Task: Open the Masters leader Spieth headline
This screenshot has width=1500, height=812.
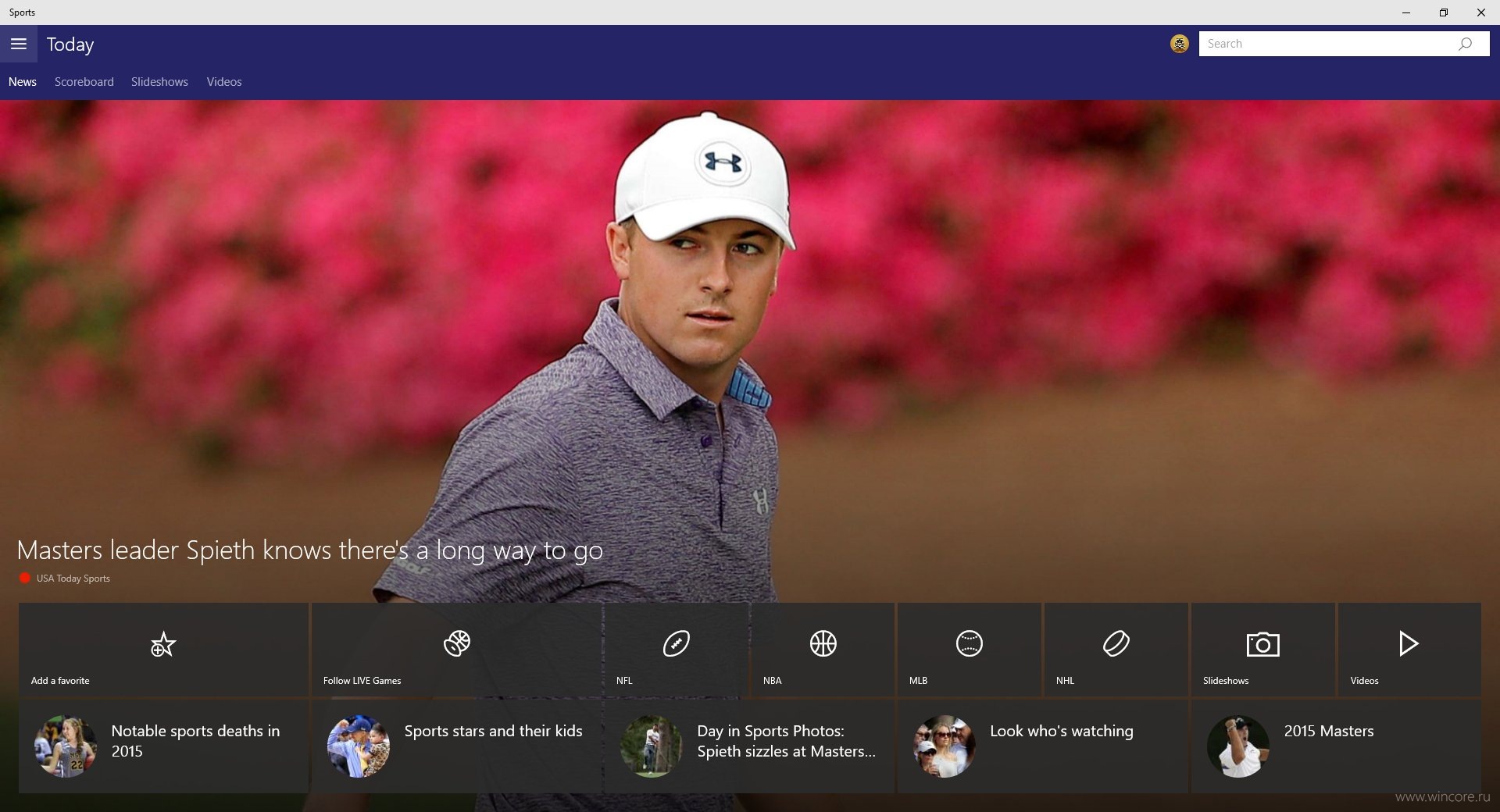Action: [x=310, y=550]
